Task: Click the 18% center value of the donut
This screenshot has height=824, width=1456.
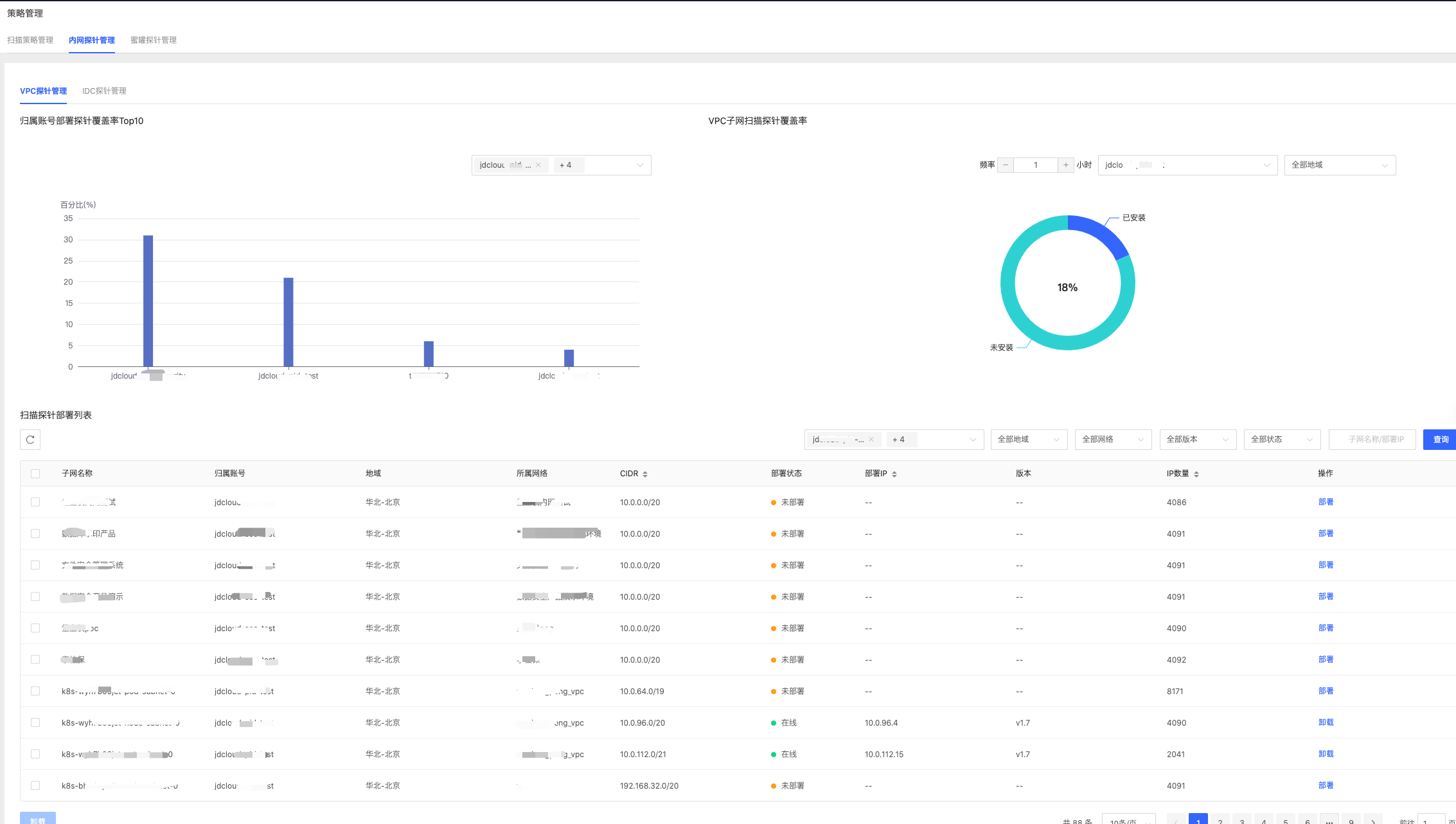Action: coord(1068,287)
